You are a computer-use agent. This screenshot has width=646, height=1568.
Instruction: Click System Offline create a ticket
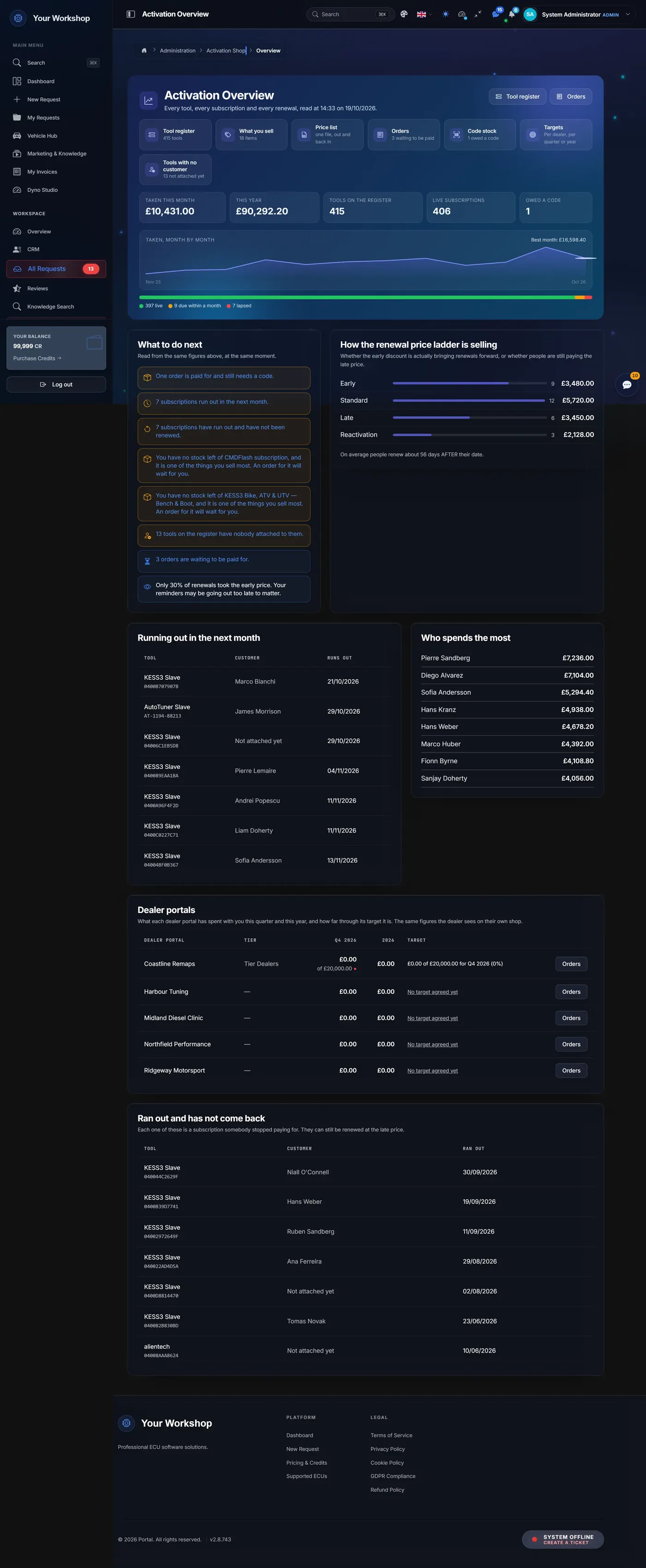(x=562, y=1539)
